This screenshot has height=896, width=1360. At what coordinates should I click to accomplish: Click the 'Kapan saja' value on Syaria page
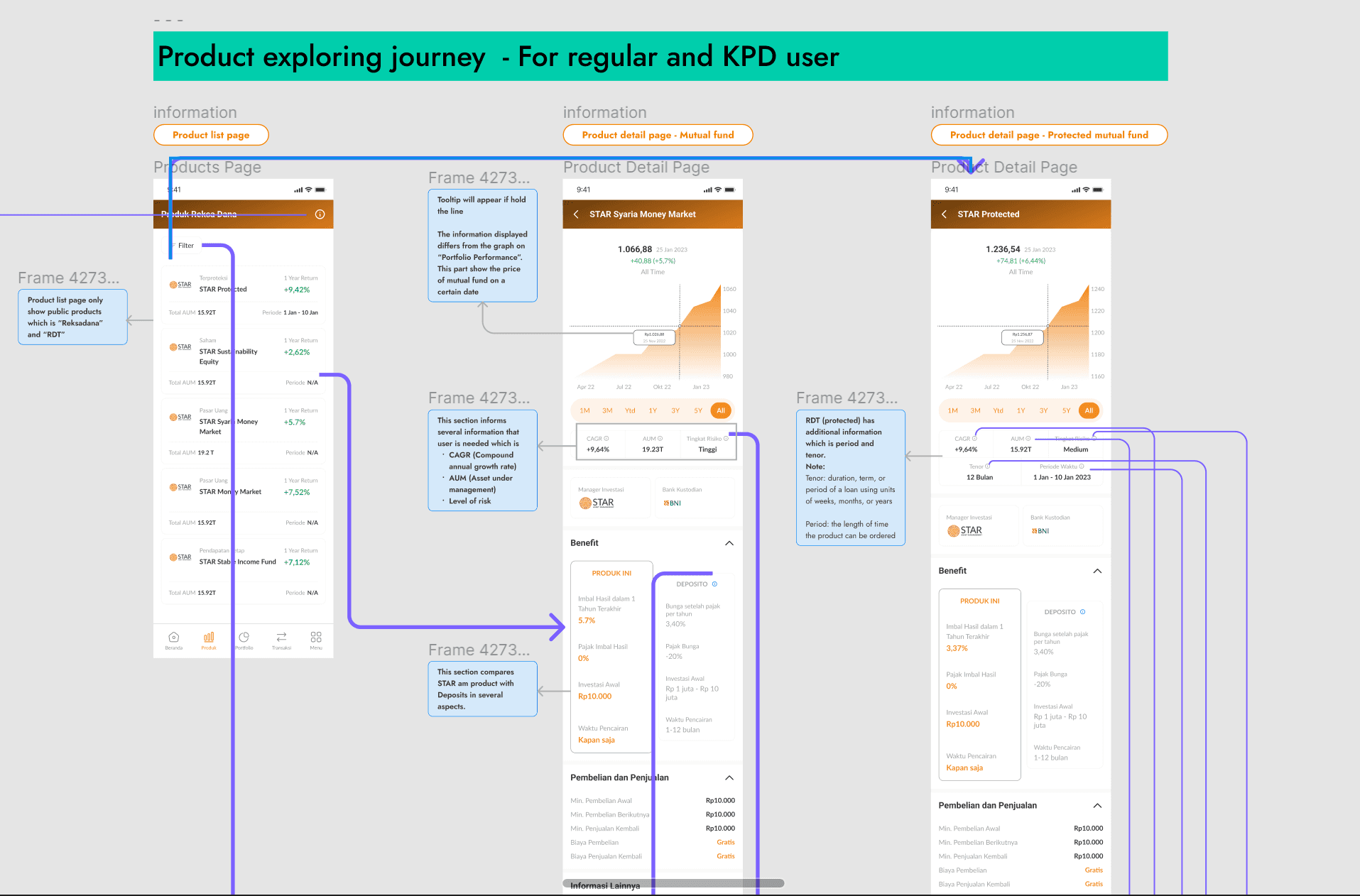[597, 740]
